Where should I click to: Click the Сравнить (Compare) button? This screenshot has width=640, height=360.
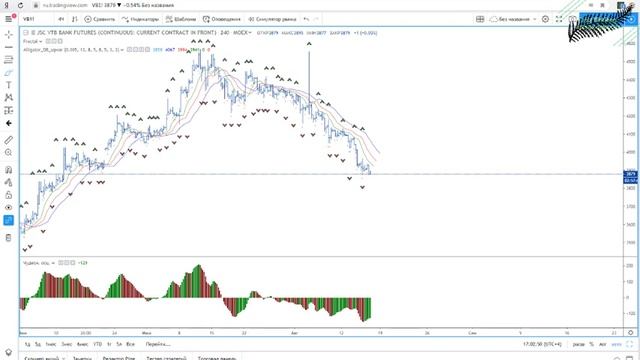(99, 19)
